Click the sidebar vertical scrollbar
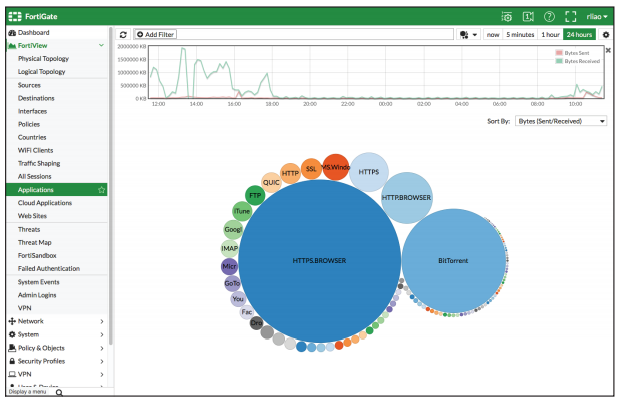Image resolution: width=619 pixels, height=402 pixels. [111, 186]
